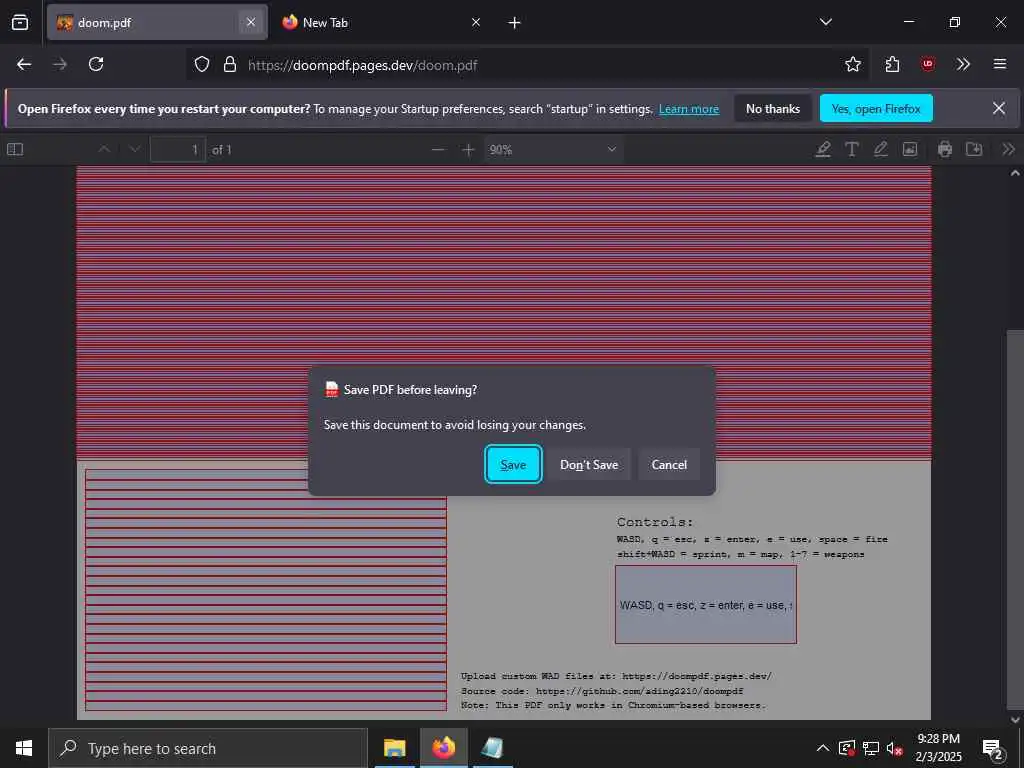Image resolution: width=1024 pixels, height=768 pixels.
Task: Show hidden system tray icons
Action: click(823, 748)
